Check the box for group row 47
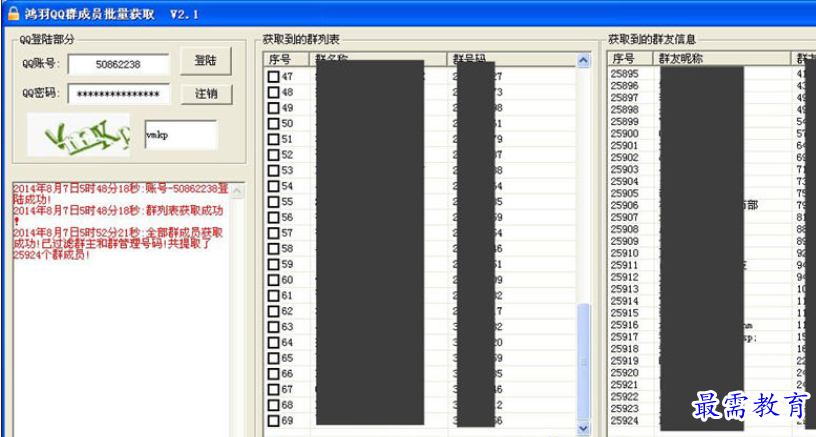Screen dimensions: 816x437 click(x=274, y=77)
